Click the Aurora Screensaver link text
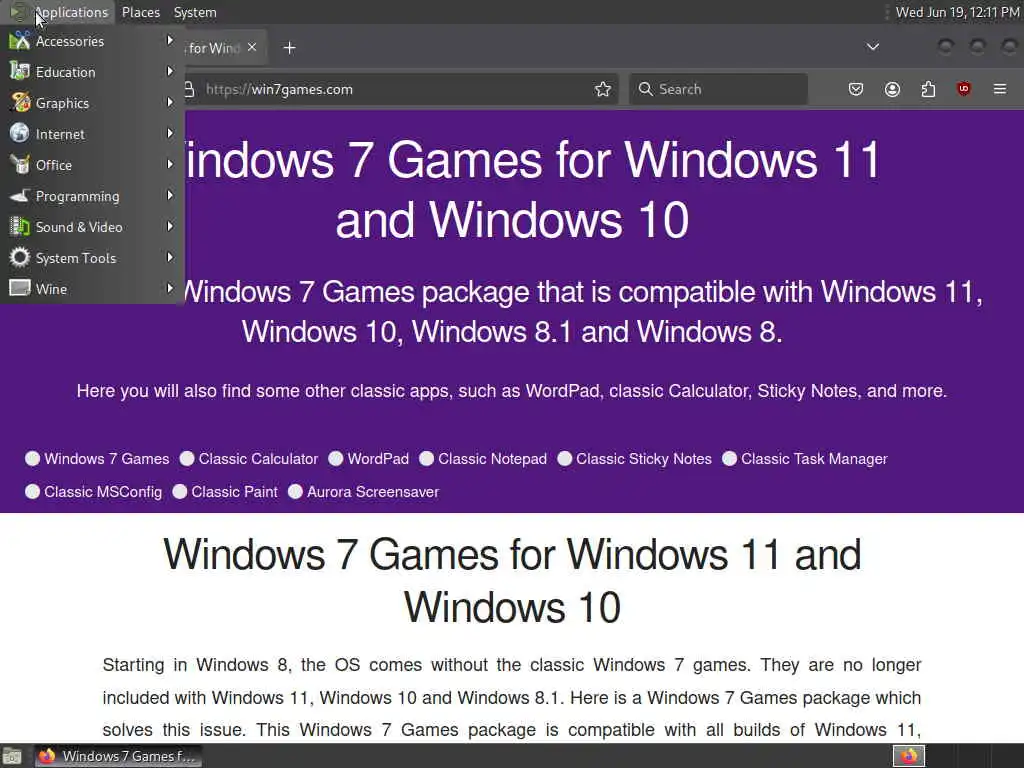This screenshot has width=1024, height=768. point(373,491)
